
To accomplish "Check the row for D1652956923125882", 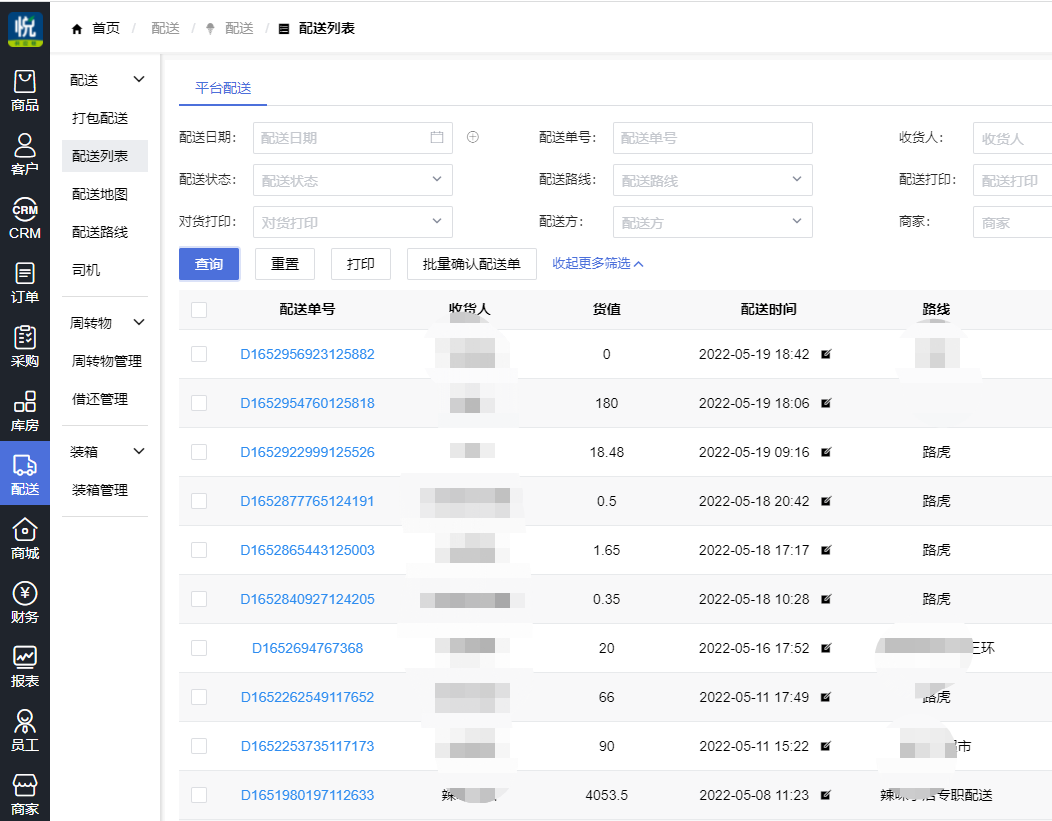I will pyautogui.click(x=199, y=354).
